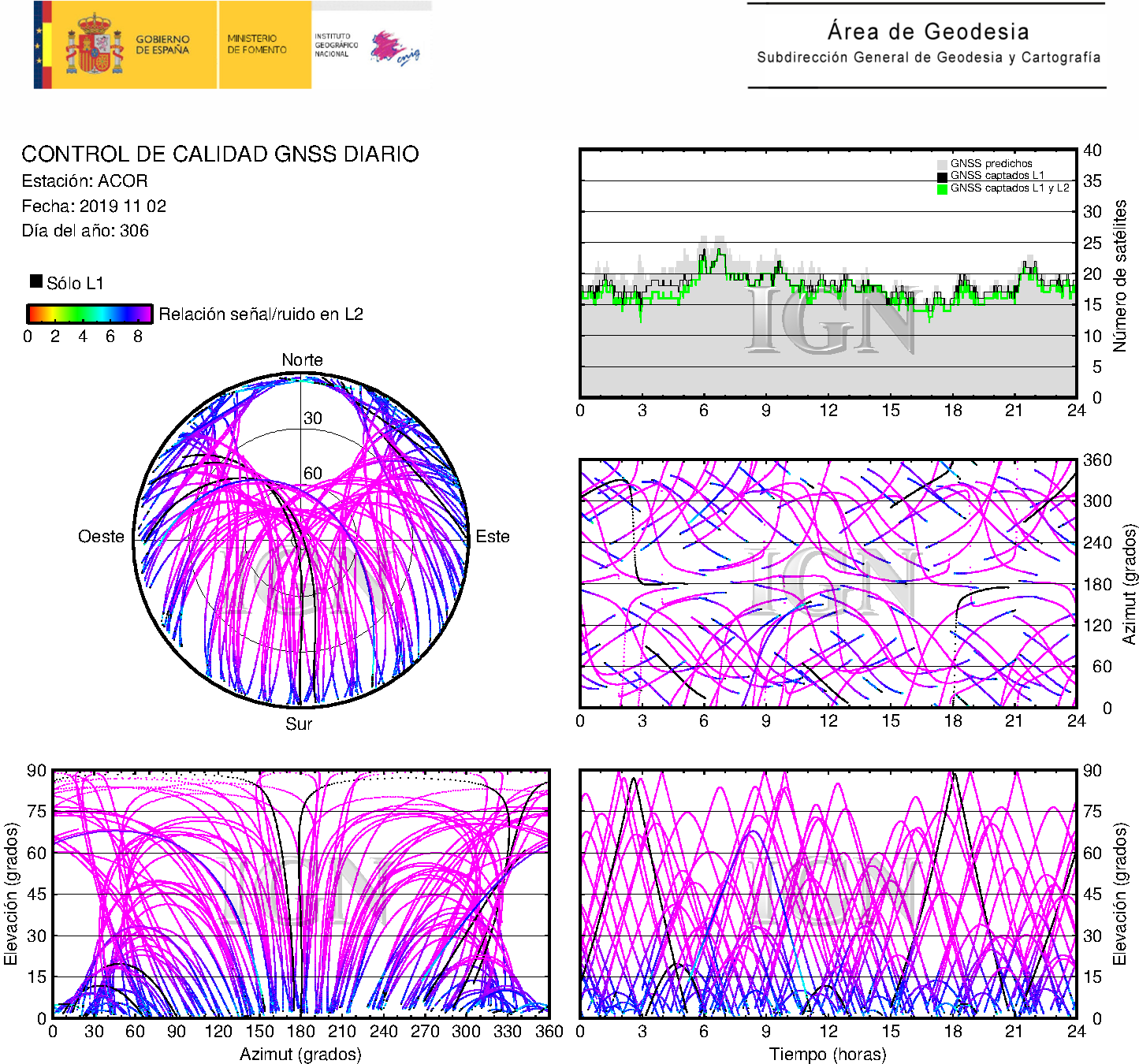Click right 'Elevación (grados)' axis label
1139x1064 pixels.
pyautogui.click(x=1120, y=894)
